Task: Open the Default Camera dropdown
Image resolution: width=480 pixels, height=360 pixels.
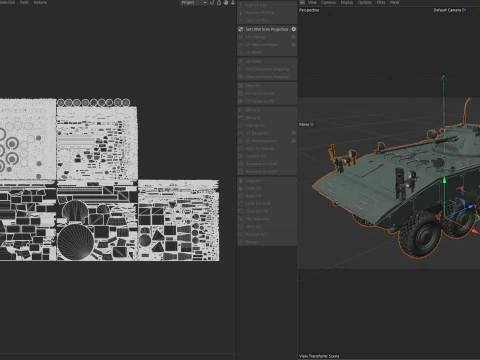Action: click(449, 10)
